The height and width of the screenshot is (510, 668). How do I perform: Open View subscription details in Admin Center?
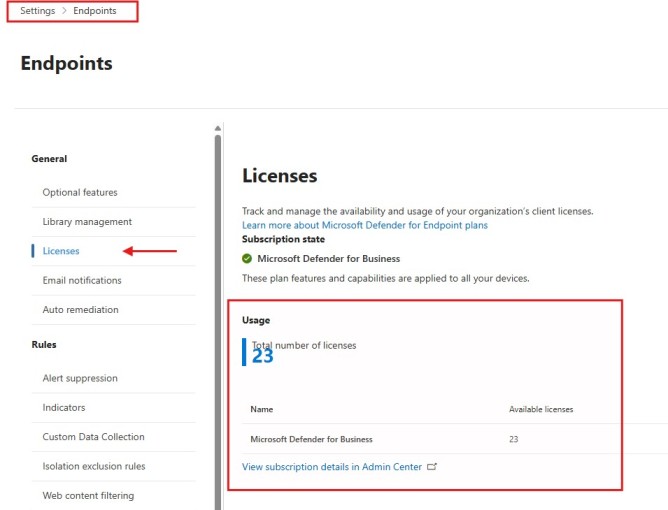pyautogui.click(x=332, y=467)
